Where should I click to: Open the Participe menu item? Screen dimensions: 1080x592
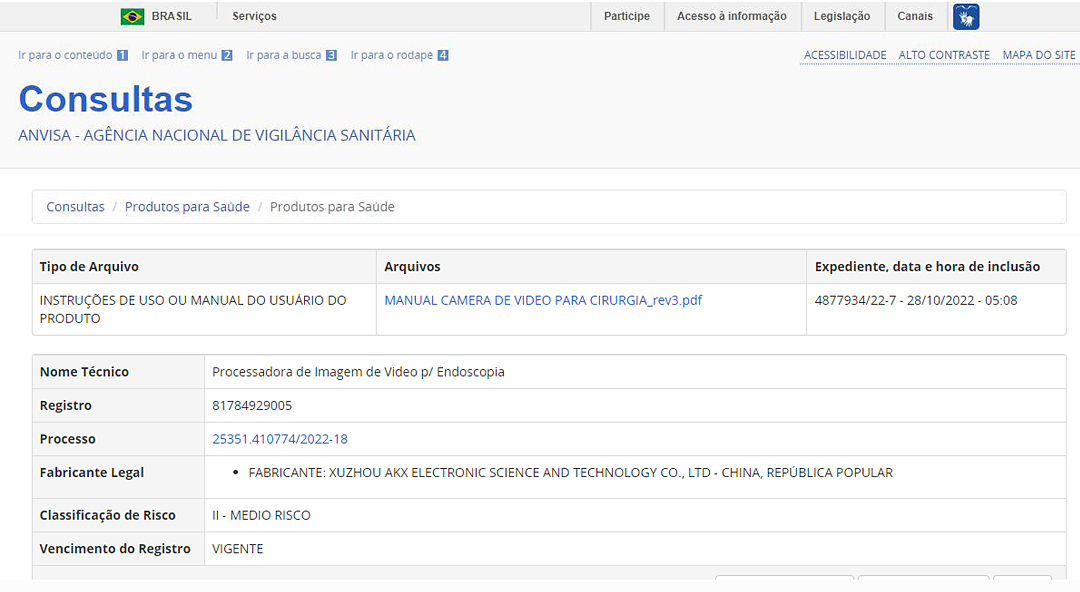tap(627, 16)
